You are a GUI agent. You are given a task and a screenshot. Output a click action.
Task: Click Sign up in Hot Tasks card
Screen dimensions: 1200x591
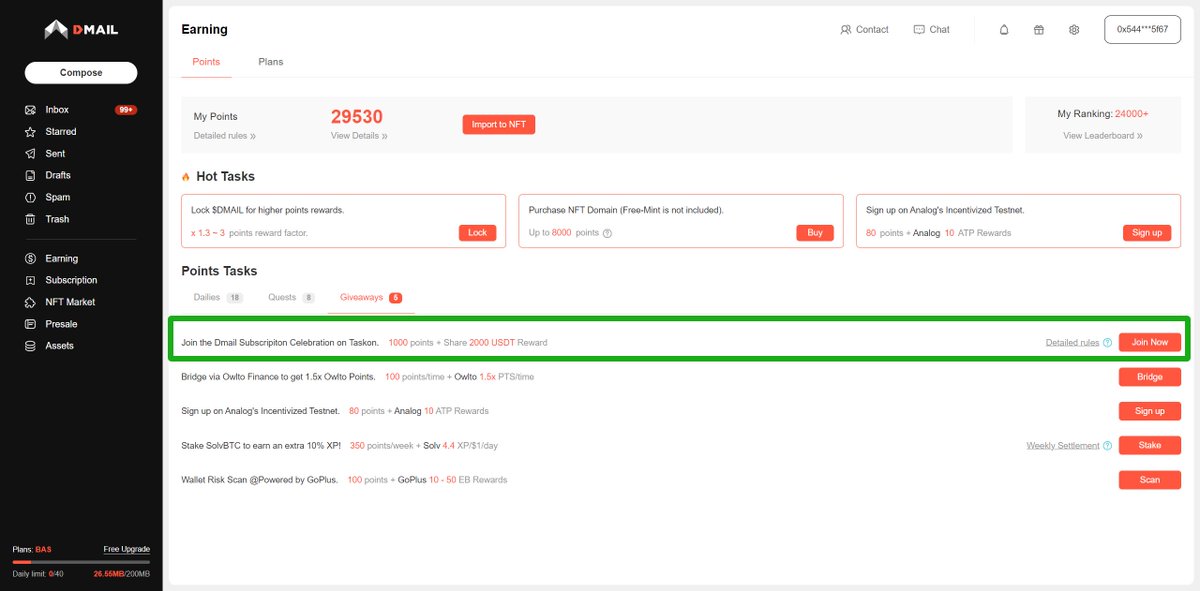click(1147, 233)
